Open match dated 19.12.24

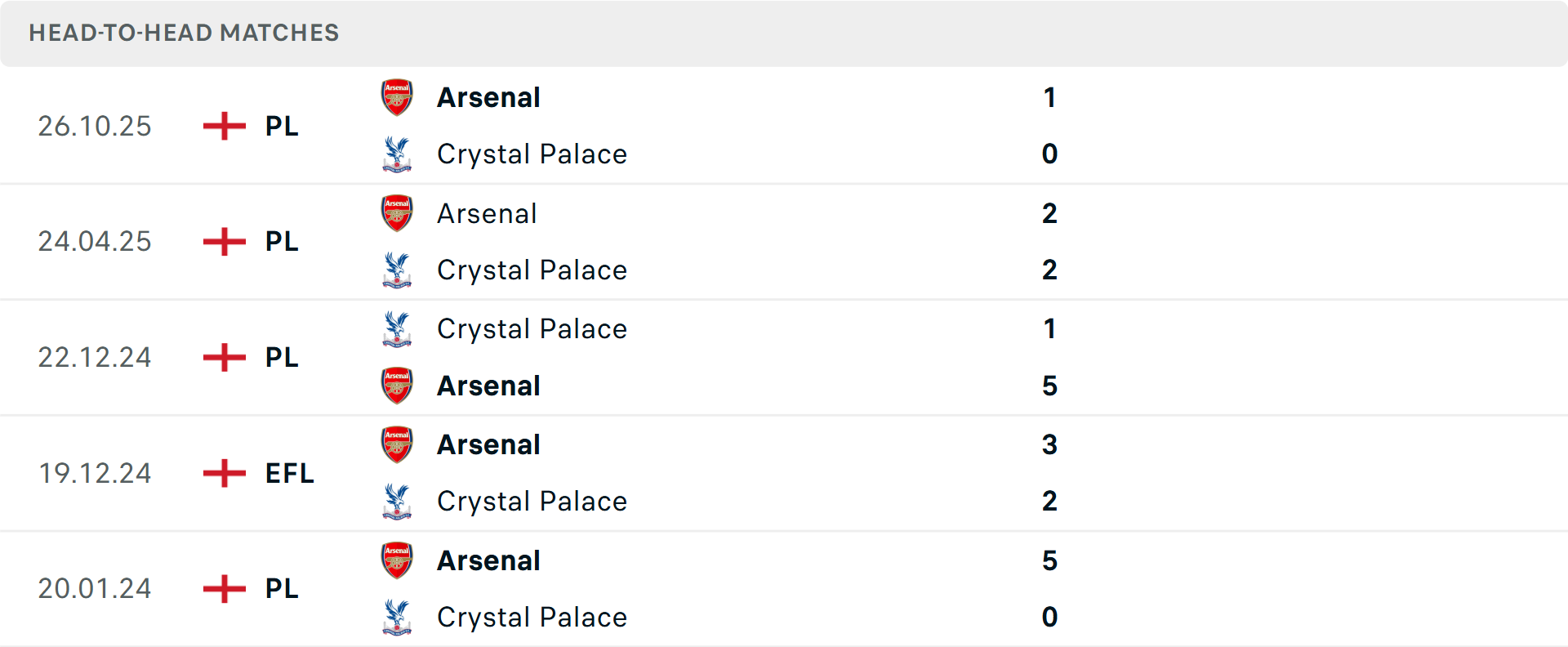(x=95, y=473)
